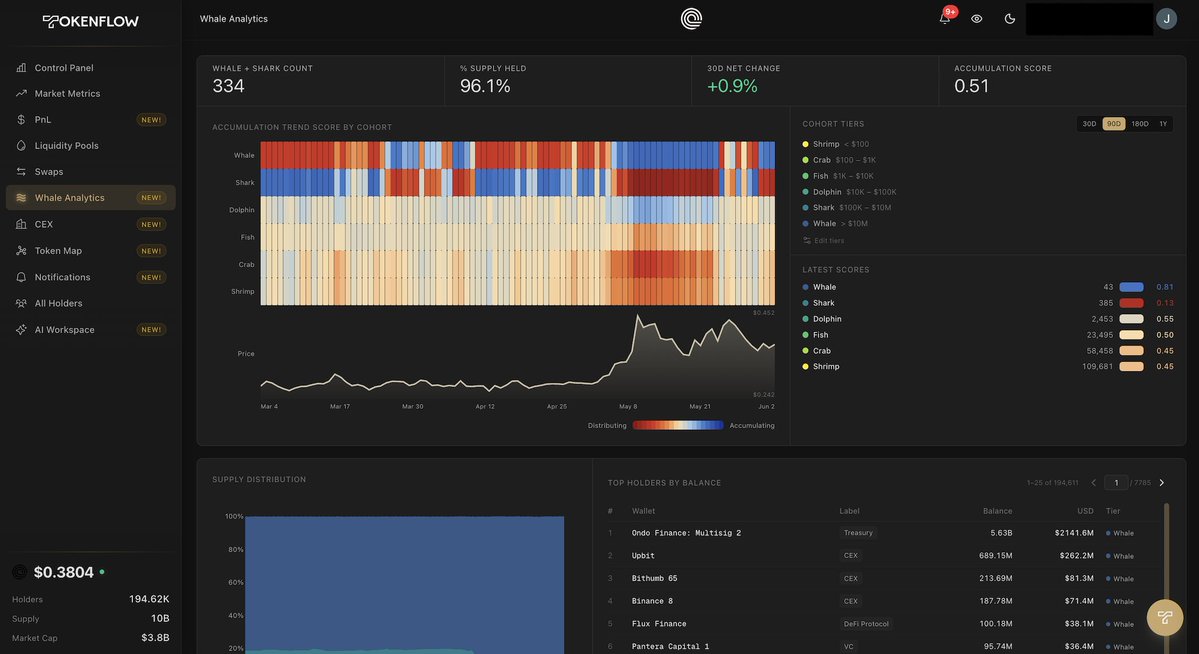Screen dimensions: 1199x654
Task: Click the CEX building icon
Action: [x=21, y=224]
